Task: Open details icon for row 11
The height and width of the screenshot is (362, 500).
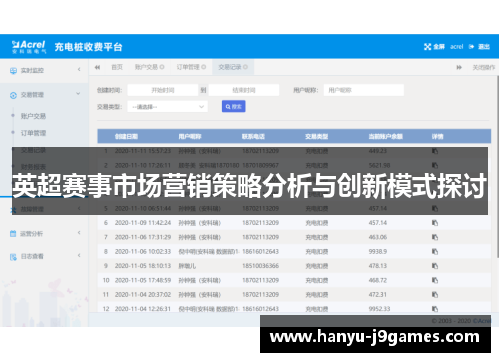Action: pyautogui.click(x=435, y=295)
